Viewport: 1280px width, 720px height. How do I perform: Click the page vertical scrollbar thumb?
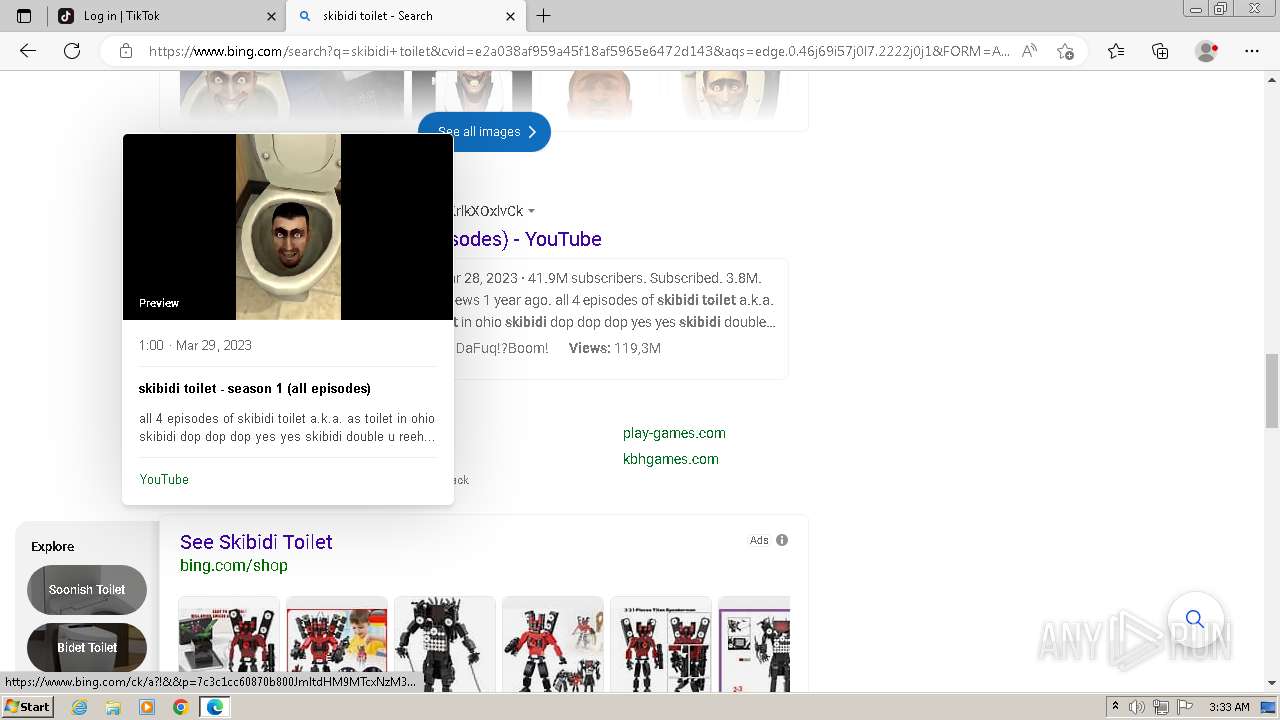click(1272, 391)
